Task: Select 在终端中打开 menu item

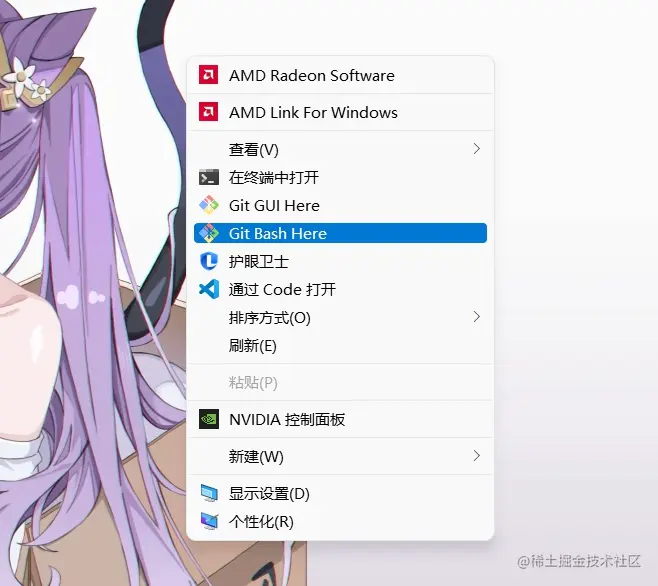Action: [340, 177]
